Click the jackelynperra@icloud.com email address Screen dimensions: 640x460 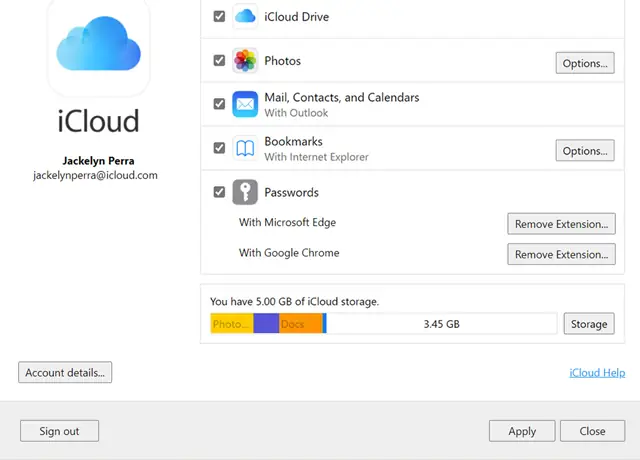(x=95, y=175)
